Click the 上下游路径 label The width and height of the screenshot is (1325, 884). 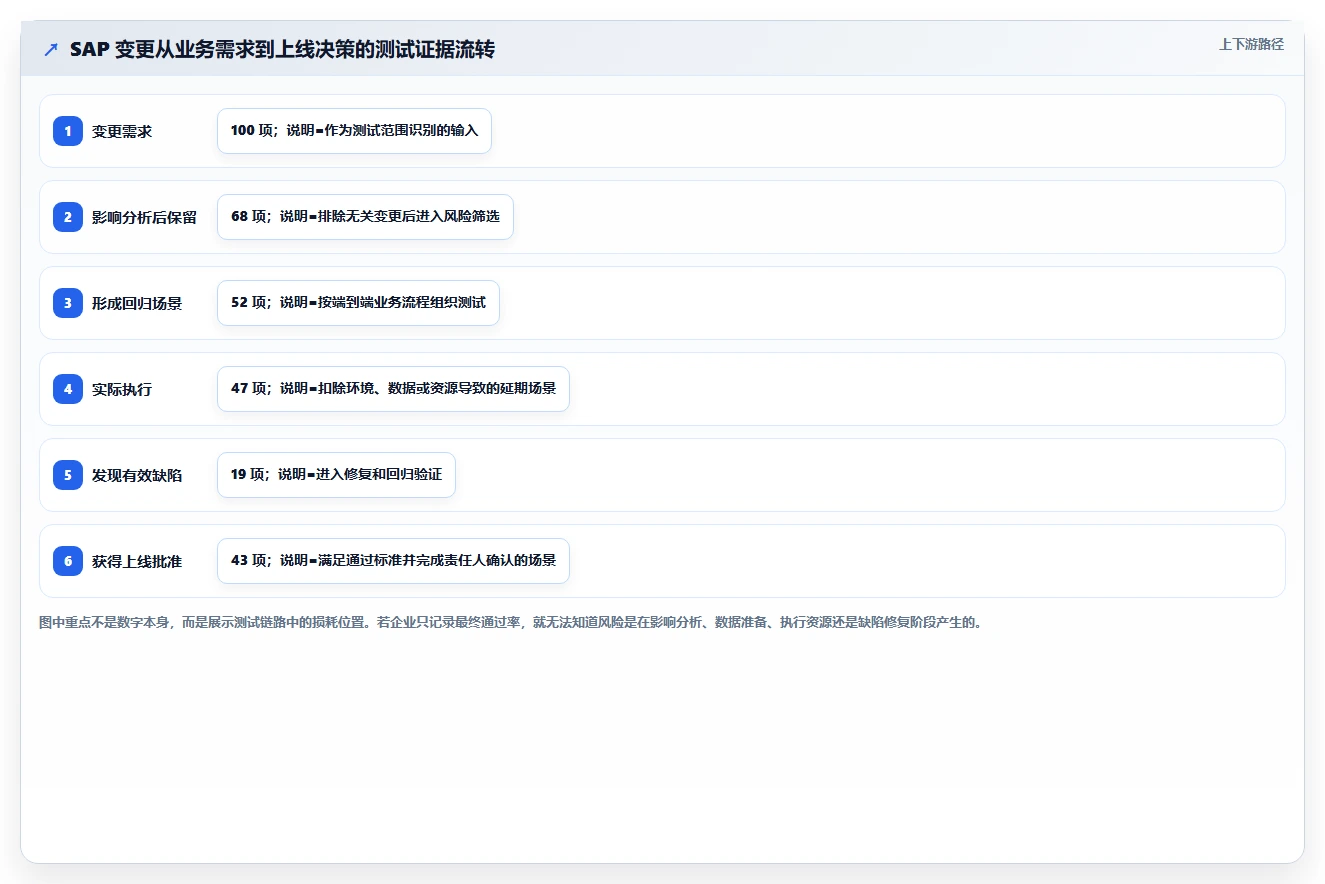coord(1251,45)
